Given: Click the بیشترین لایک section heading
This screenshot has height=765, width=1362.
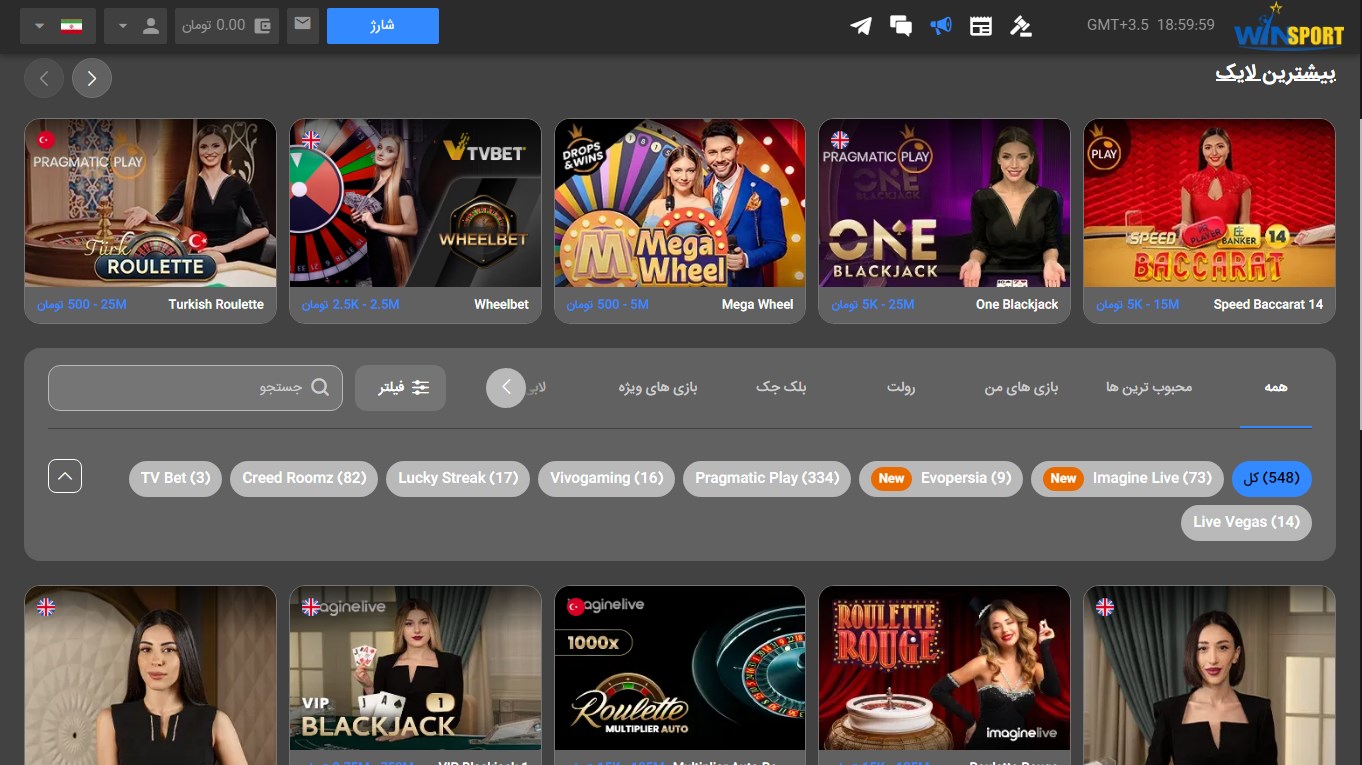Looking at the screenshot, I should click(x=1275, y=74).
